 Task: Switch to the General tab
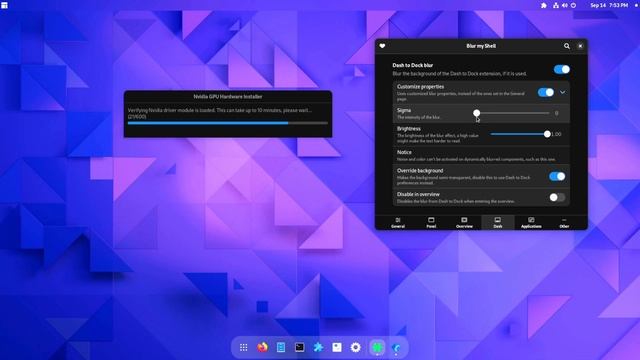point(398,223)
